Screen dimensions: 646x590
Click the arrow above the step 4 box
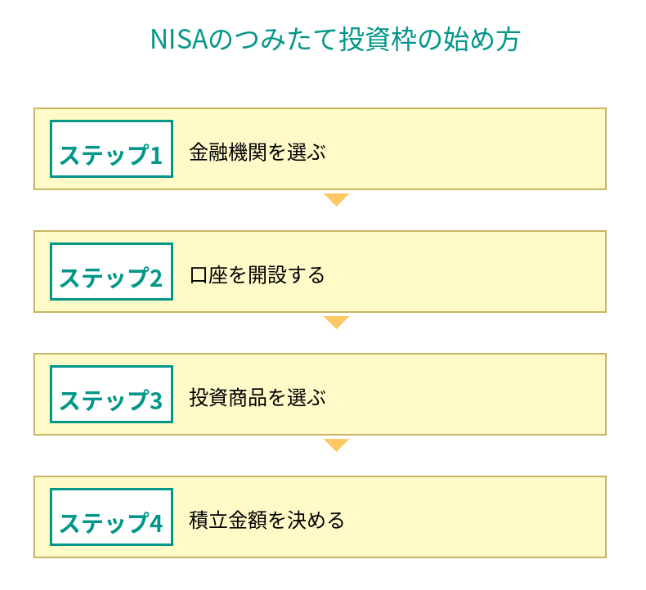pyautogui.click(x=336, y=445)
